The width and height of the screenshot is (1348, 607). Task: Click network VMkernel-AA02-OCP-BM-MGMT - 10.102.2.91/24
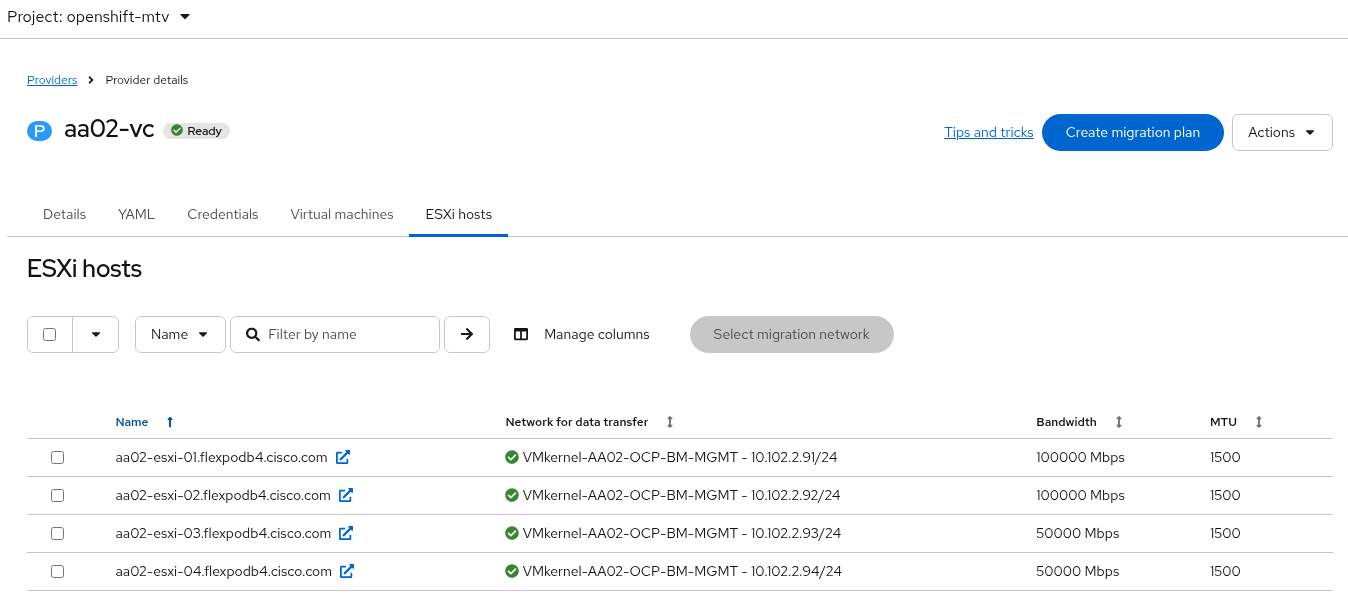(x=680, y=457)
